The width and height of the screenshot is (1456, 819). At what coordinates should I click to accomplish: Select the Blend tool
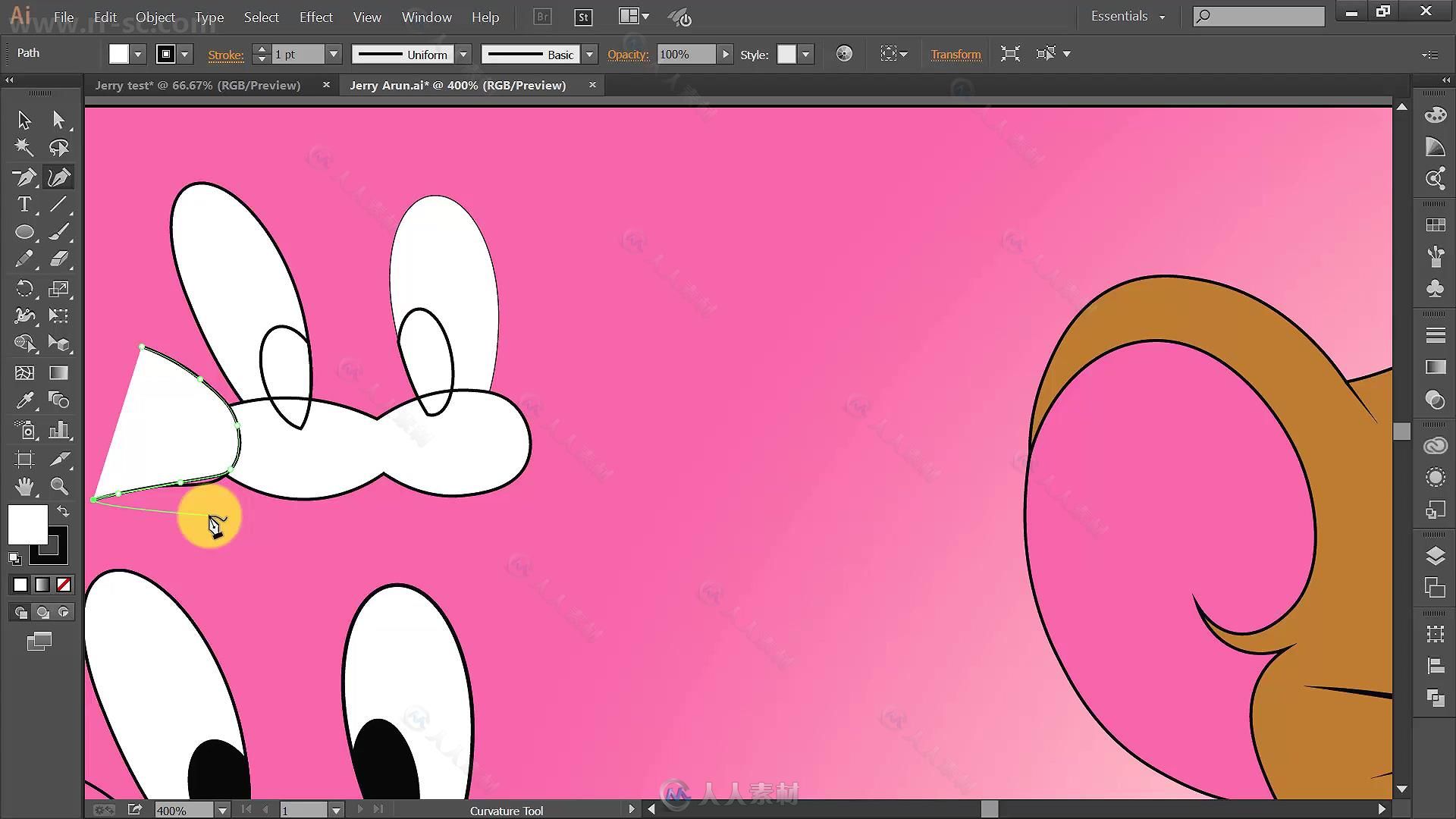coord(58,400)
